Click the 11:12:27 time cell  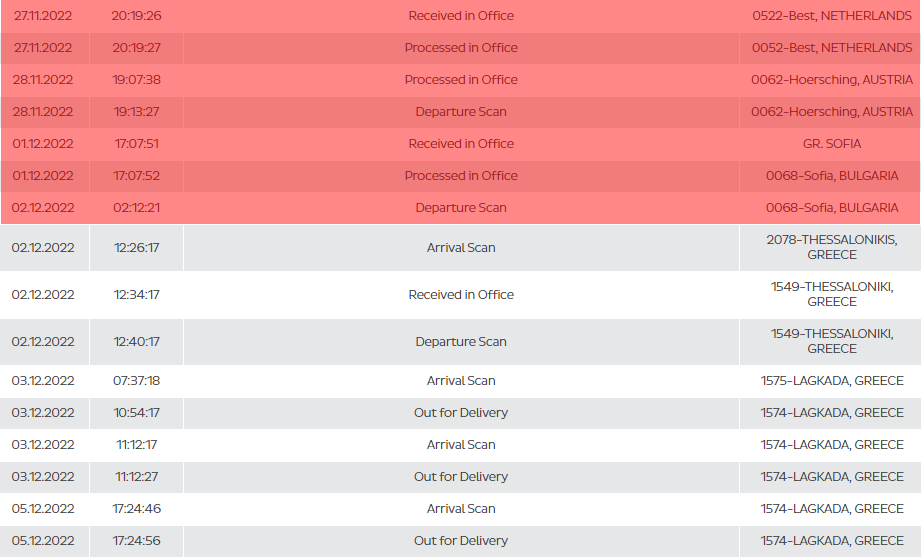[x=136, y=477]
